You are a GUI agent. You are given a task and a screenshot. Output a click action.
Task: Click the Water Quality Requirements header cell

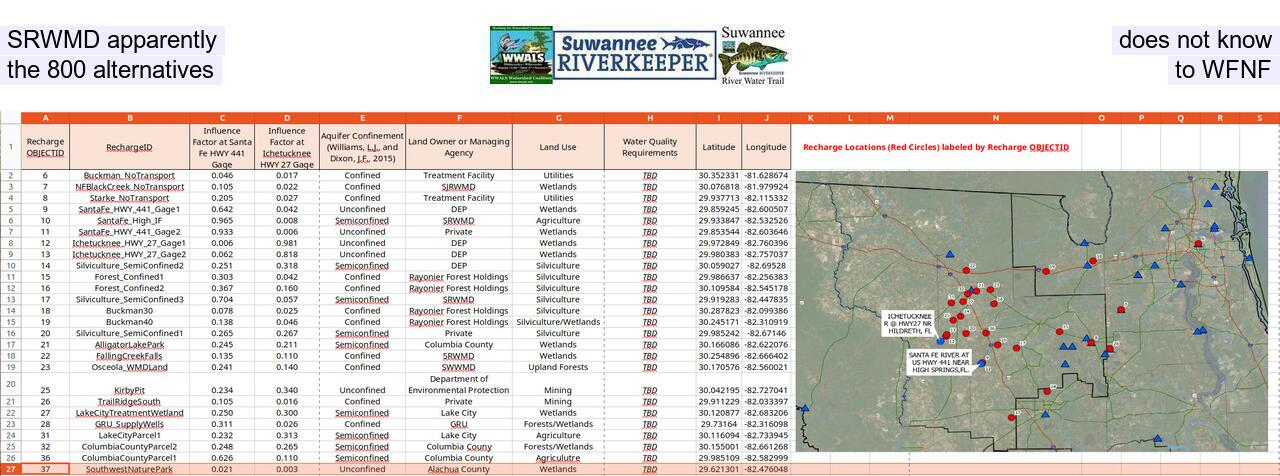point(650,147)
